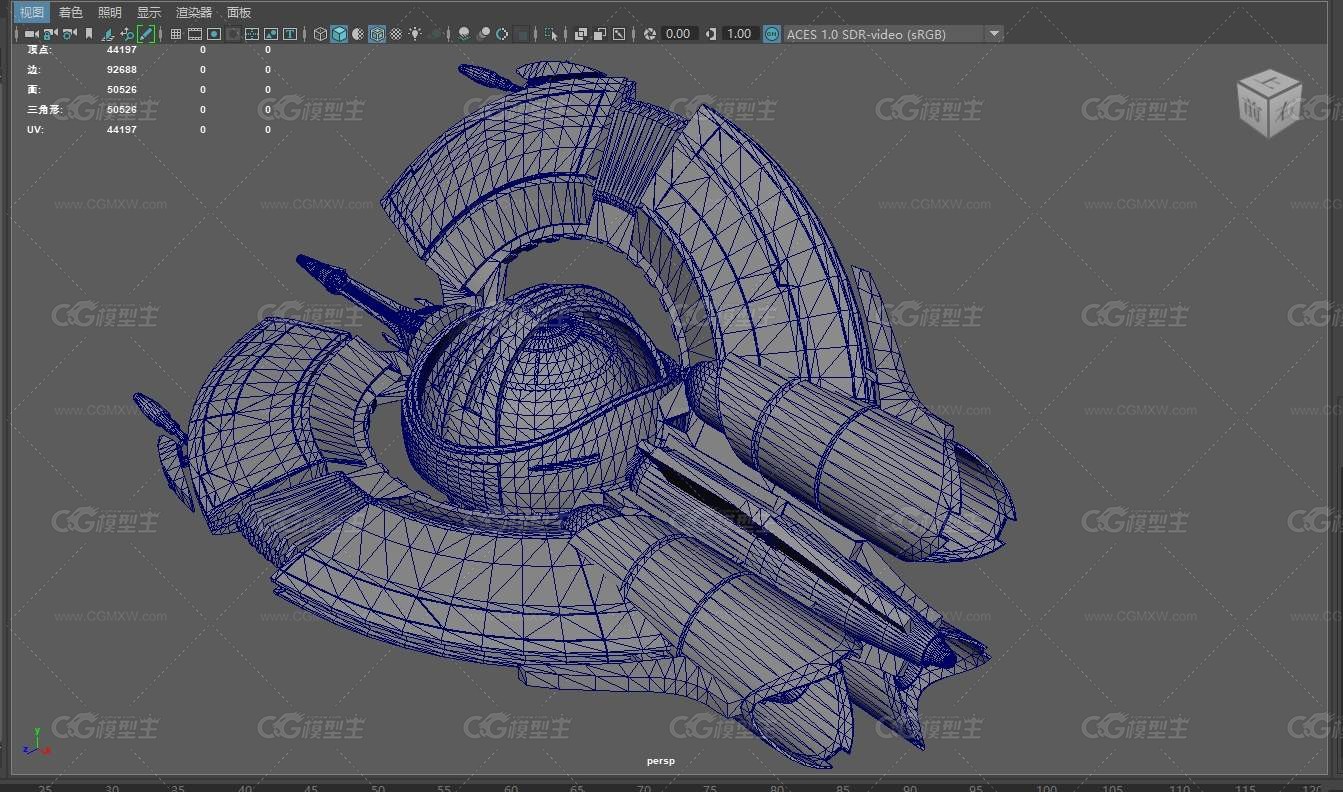Viewport: 1343px width, 792px height.
Task: Click the Gamma value field 1.00
Action: (739, 34)
